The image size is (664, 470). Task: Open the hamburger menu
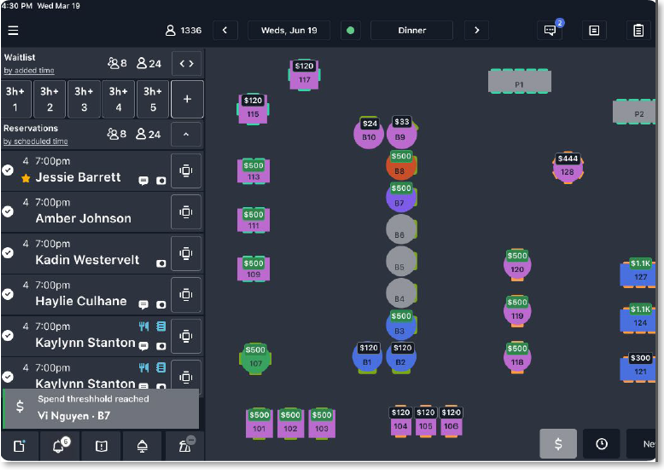point(13,30)
